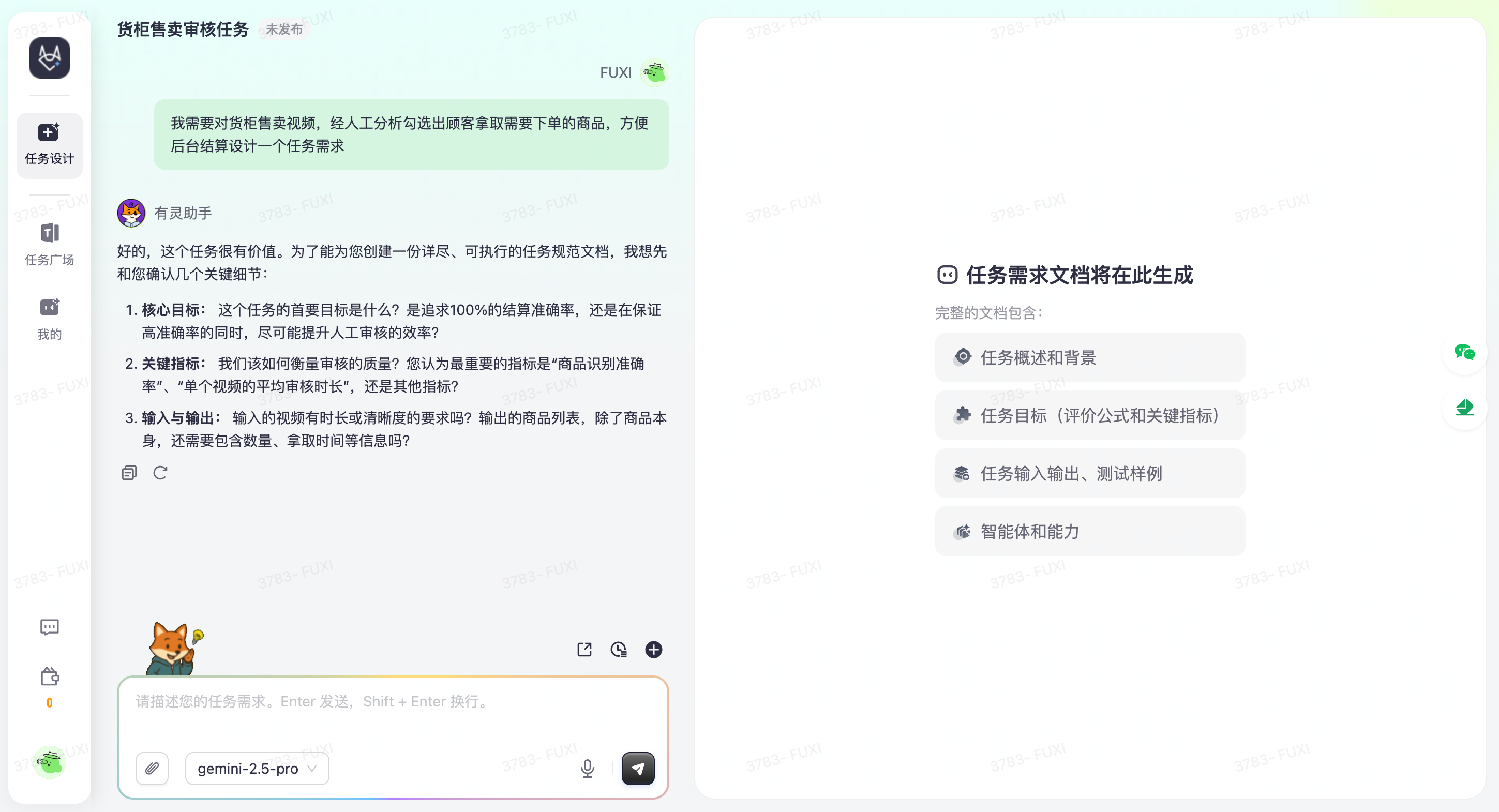Regenerate the assistant response
The height and width of the screenshot is (812, 1499).
(160, 473)
